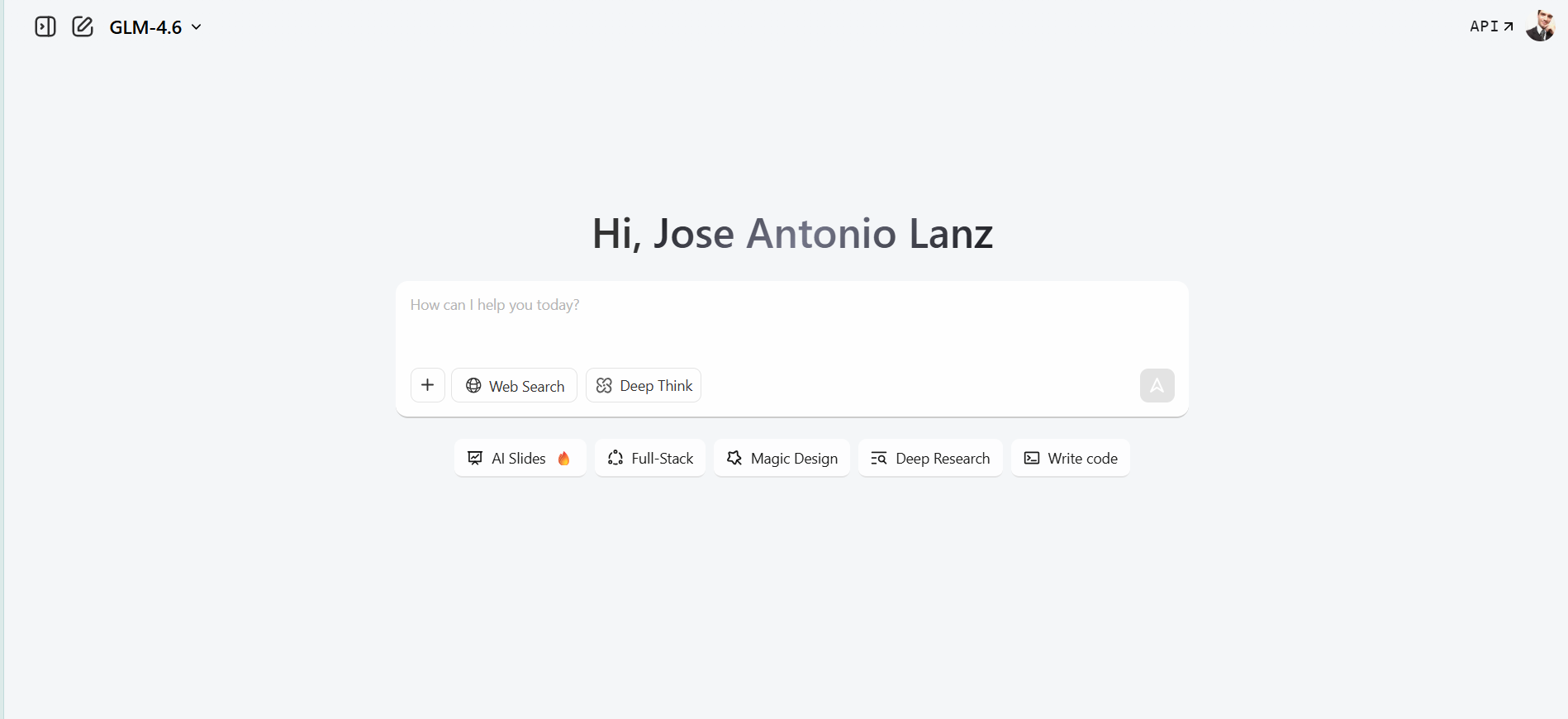This screenshot has width=1568, height=719.
Task: Open the API link
Action: pyautogui.click(x=1491, y=26)
